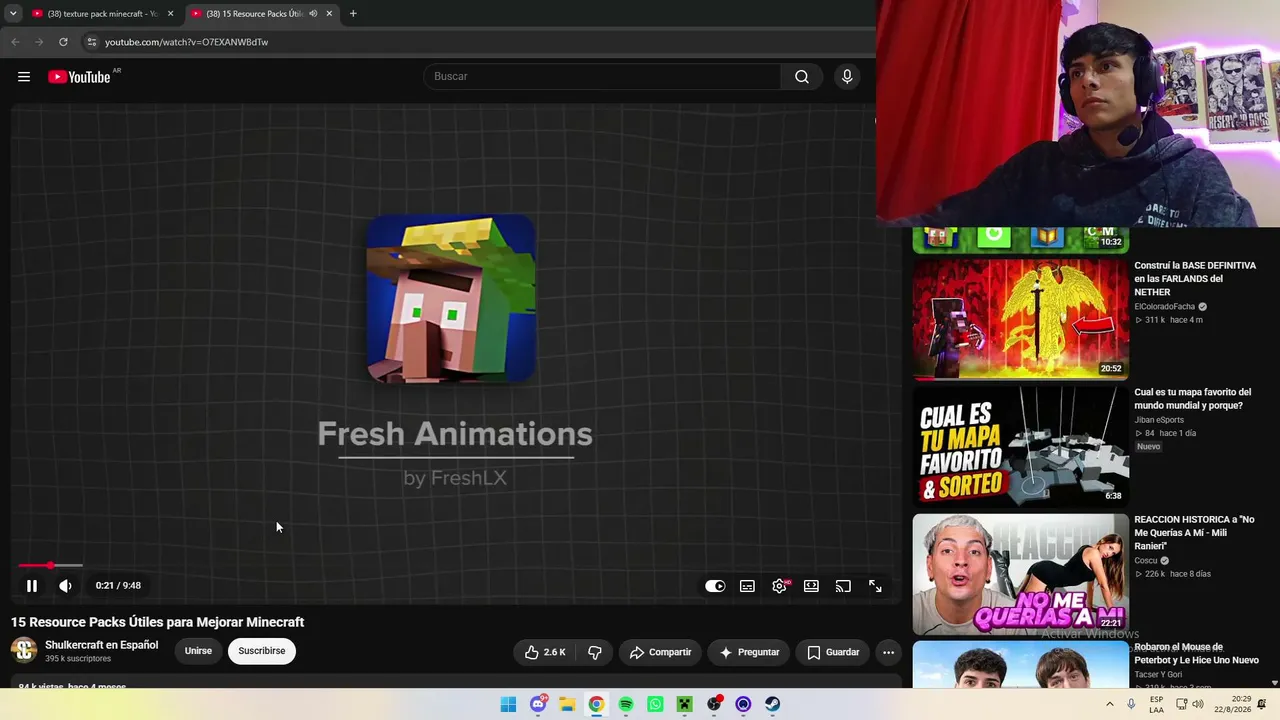Viewport: 1280px width, 720px height.
Task: Enter full screen mode
Action: tap(875, 586)
